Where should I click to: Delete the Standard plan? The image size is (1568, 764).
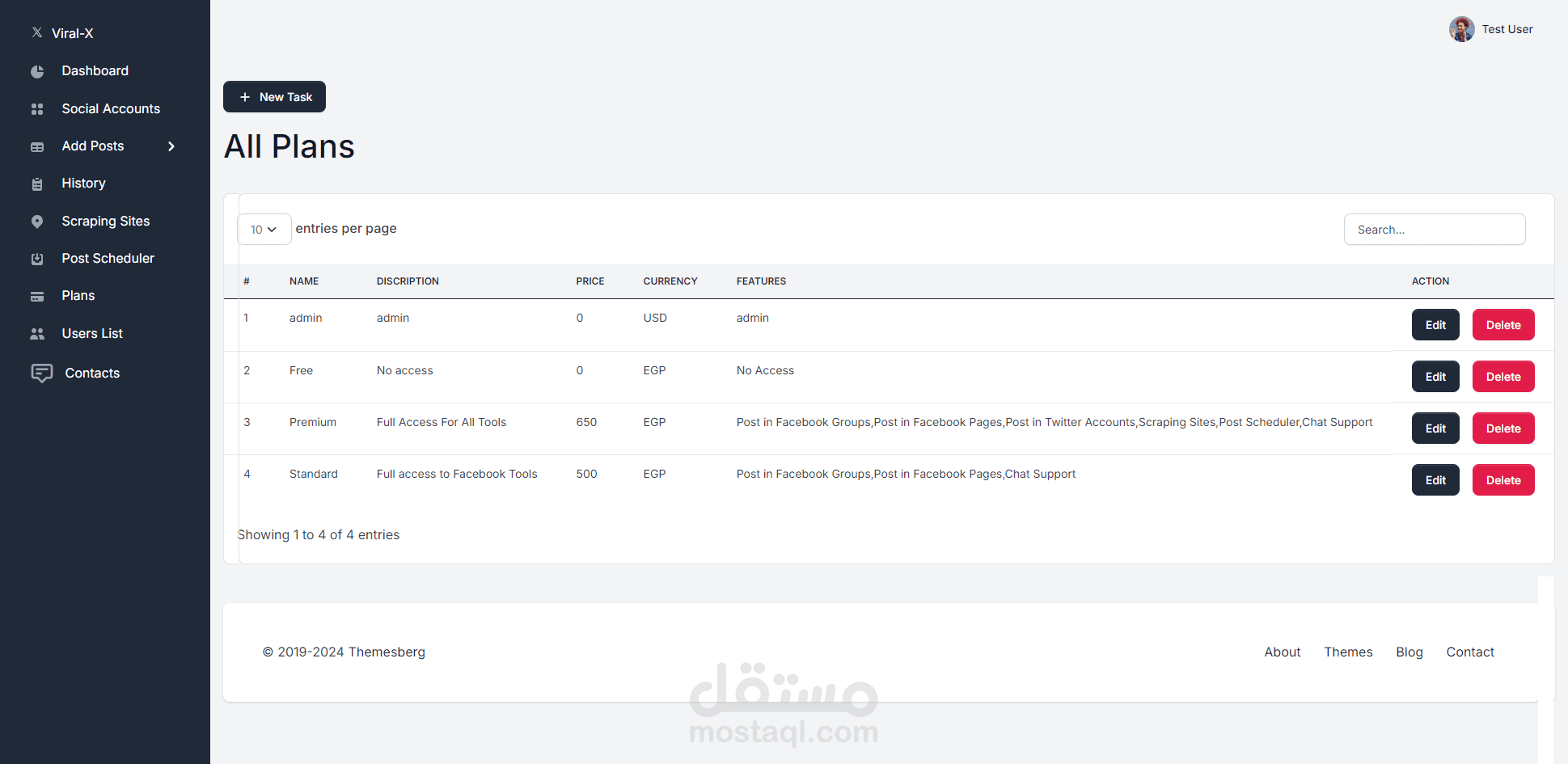(1503, 480)
